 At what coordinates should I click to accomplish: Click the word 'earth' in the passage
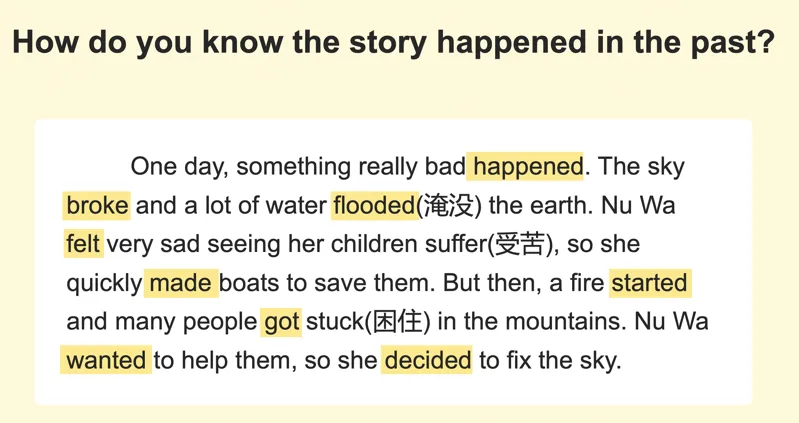click(x=561, y=205)
